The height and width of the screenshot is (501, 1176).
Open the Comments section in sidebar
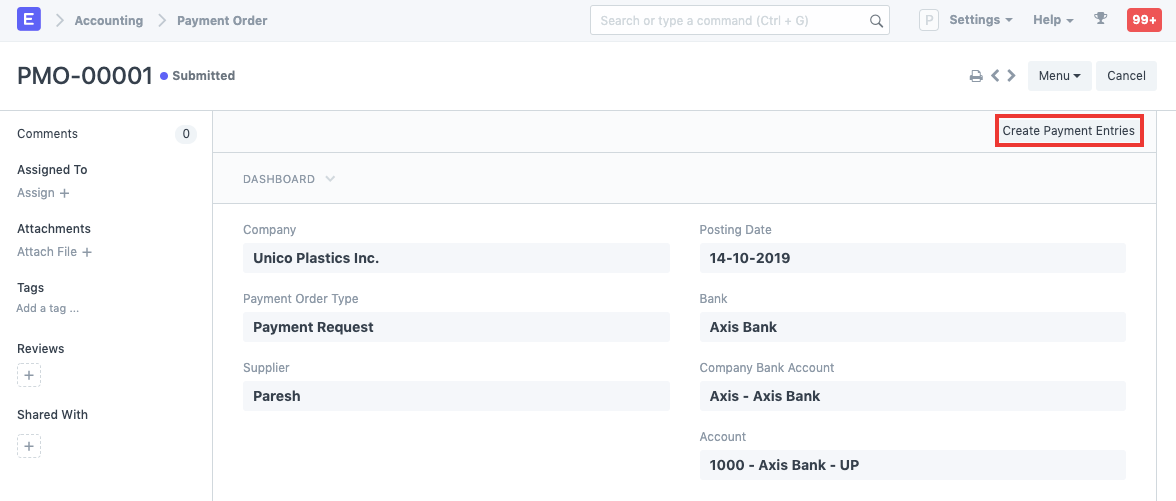pyautogui.click(x=47, y=134)
